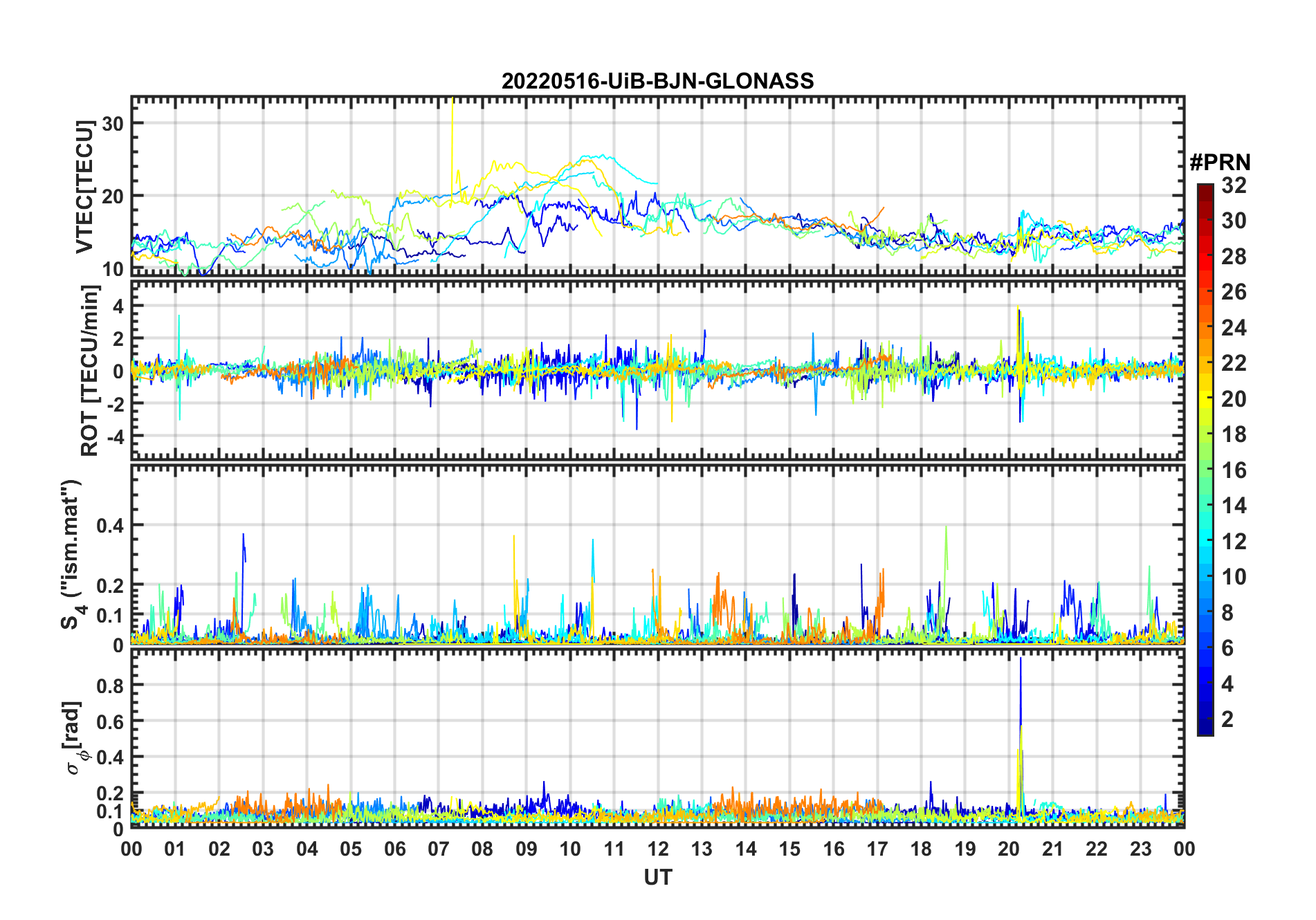Click the "07" UT hour tick label
1316x920 pixels.
point(439,849)
